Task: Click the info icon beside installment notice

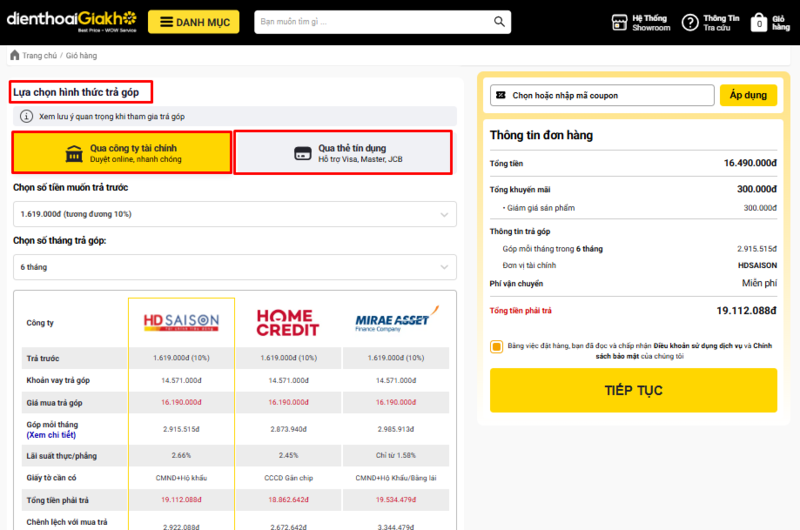Action: click(27, 117)
